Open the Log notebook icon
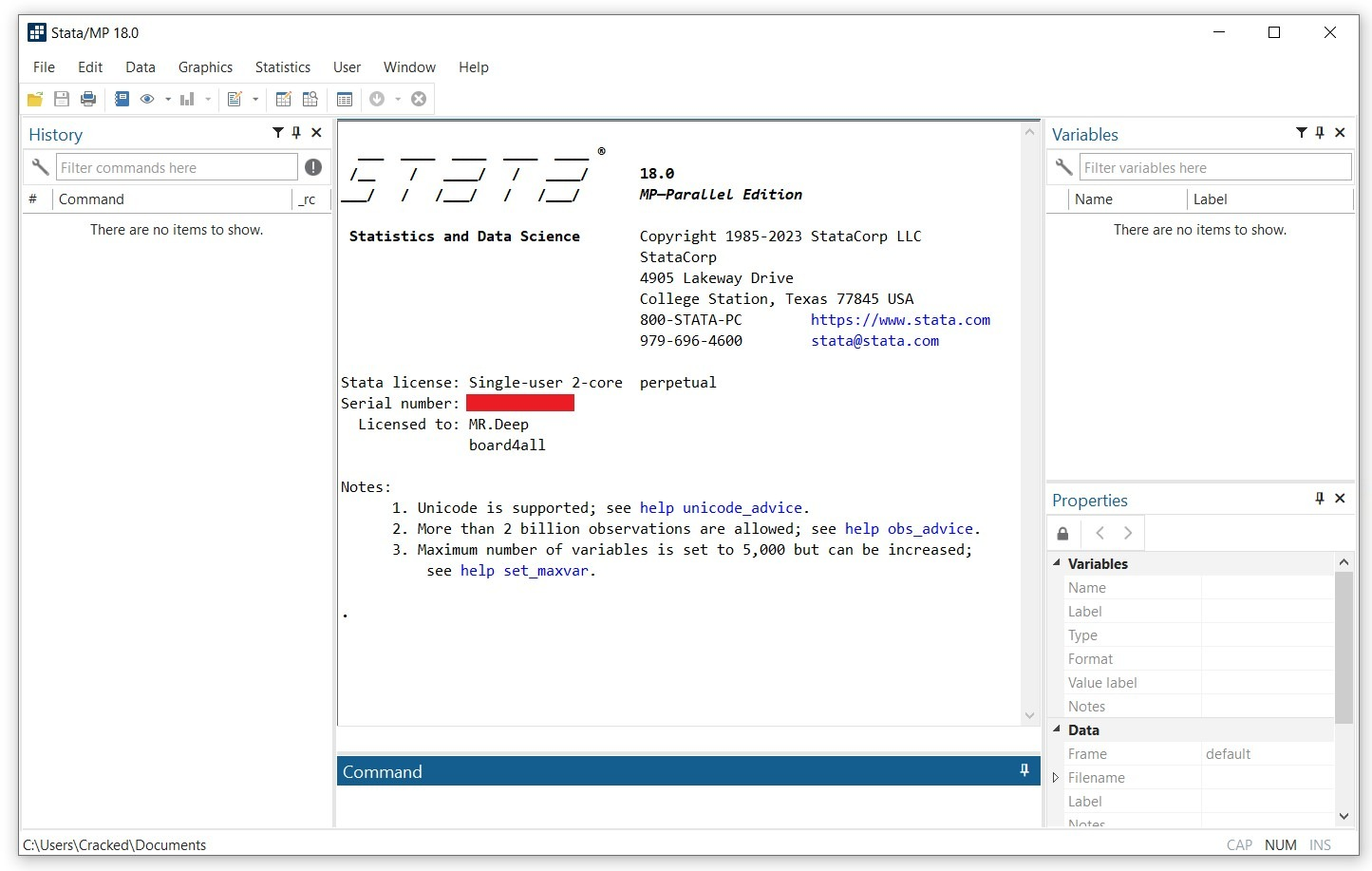 click(122, 99)
